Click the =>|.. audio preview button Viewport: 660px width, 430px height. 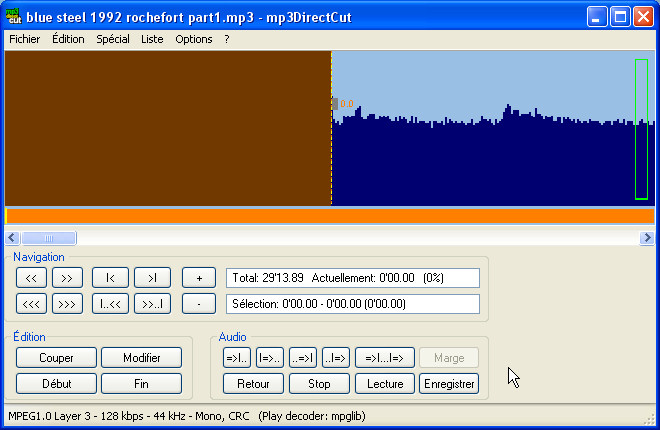pyautogui.click(x=237, y=358)
